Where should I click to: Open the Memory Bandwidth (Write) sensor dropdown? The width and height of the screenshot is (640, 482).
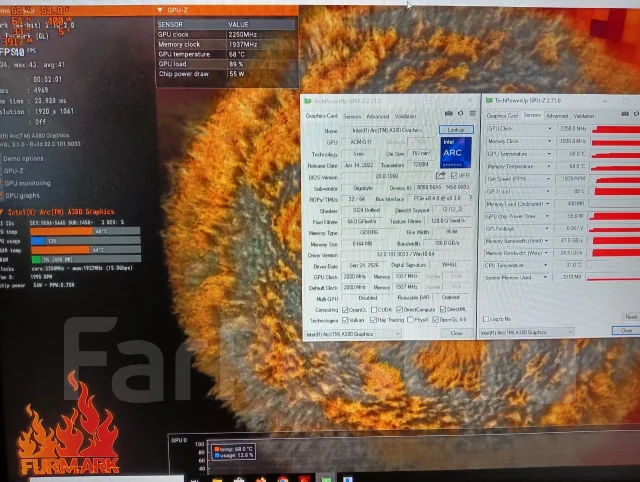[x=546, y=253]
